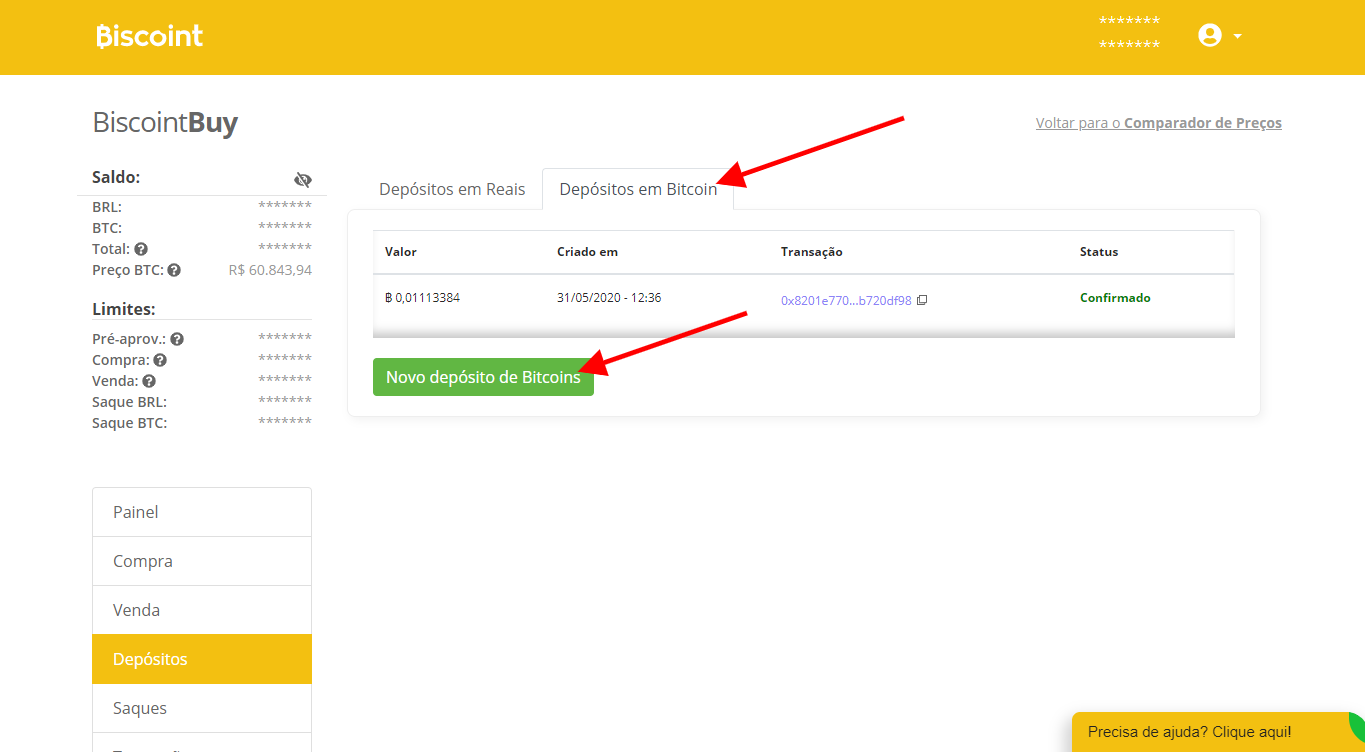Click the Limites section heading
The width and height of the screenshot is (1365, 752).
[x=124, y=309]
